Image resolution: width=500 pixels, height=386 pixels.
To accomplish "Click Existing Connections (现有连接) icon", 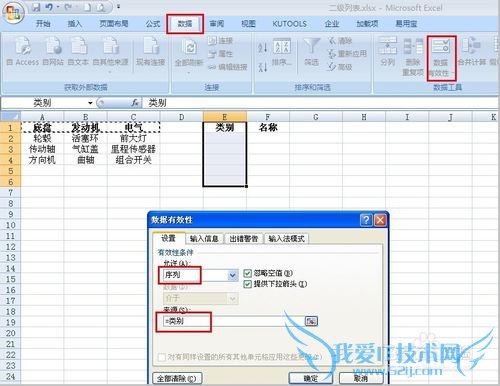I will 151,52.
